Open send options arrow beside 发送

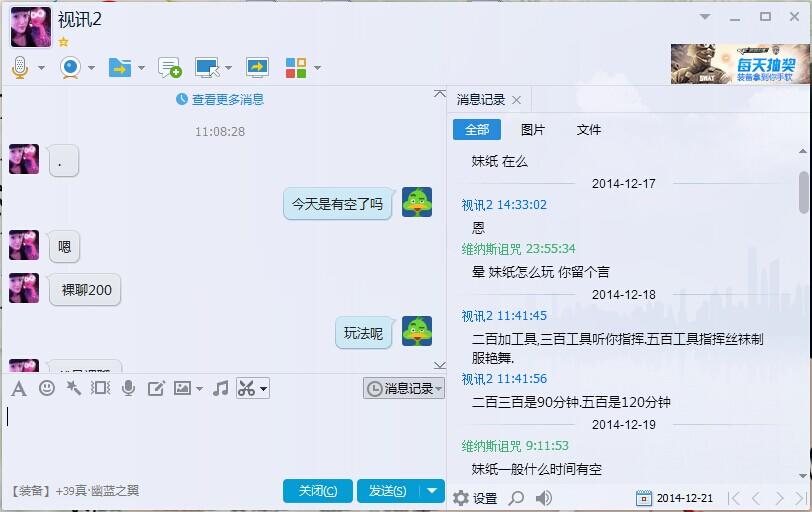(432, 491)
